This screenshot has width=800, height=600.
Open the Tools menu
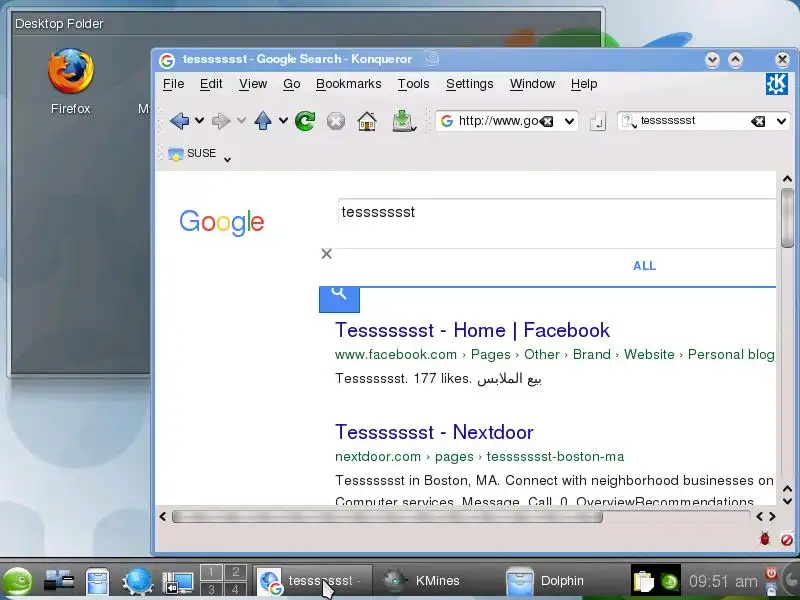click(413, 84)
